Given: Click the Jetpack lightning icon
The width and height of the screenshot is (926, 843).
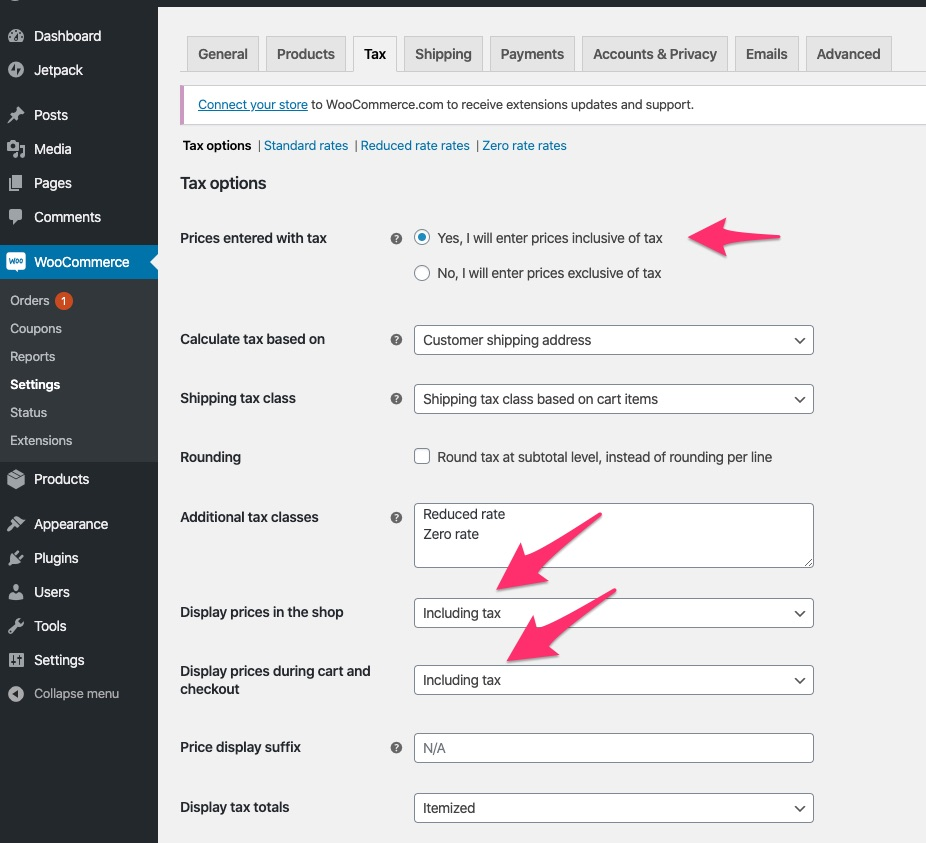Looking at the screenshot, I should tap(16, 70).
